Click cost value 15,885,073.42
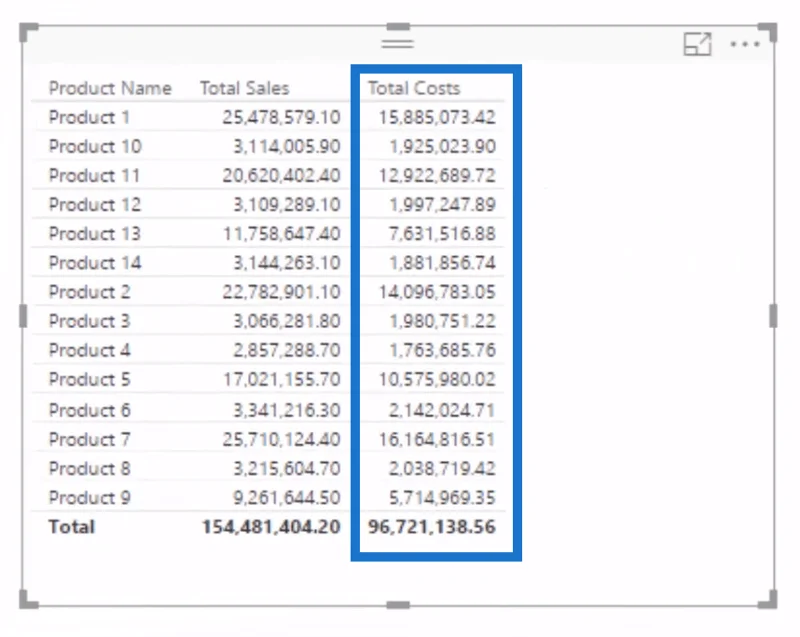Viewport: 800px width, 637px height. pos(437,117)
